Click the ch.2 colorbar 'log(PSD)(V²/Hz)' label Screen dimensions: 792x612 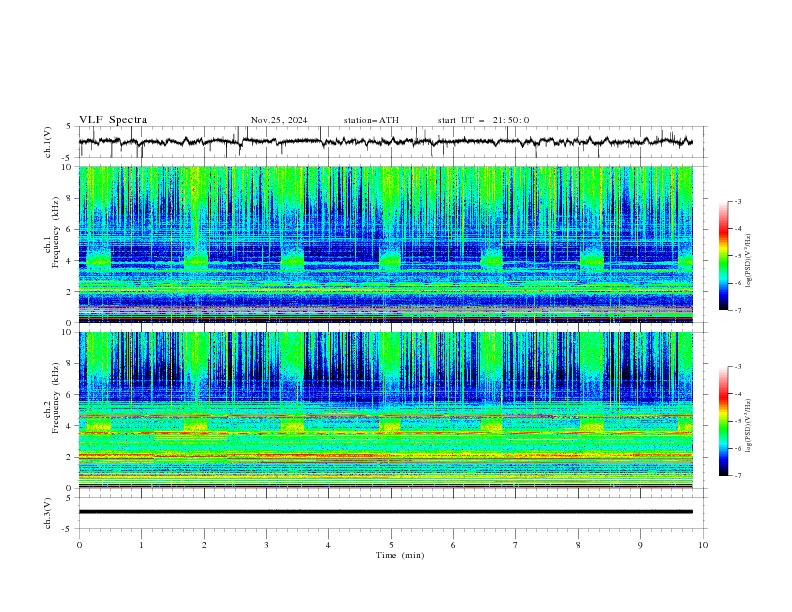tap(749, 425)
